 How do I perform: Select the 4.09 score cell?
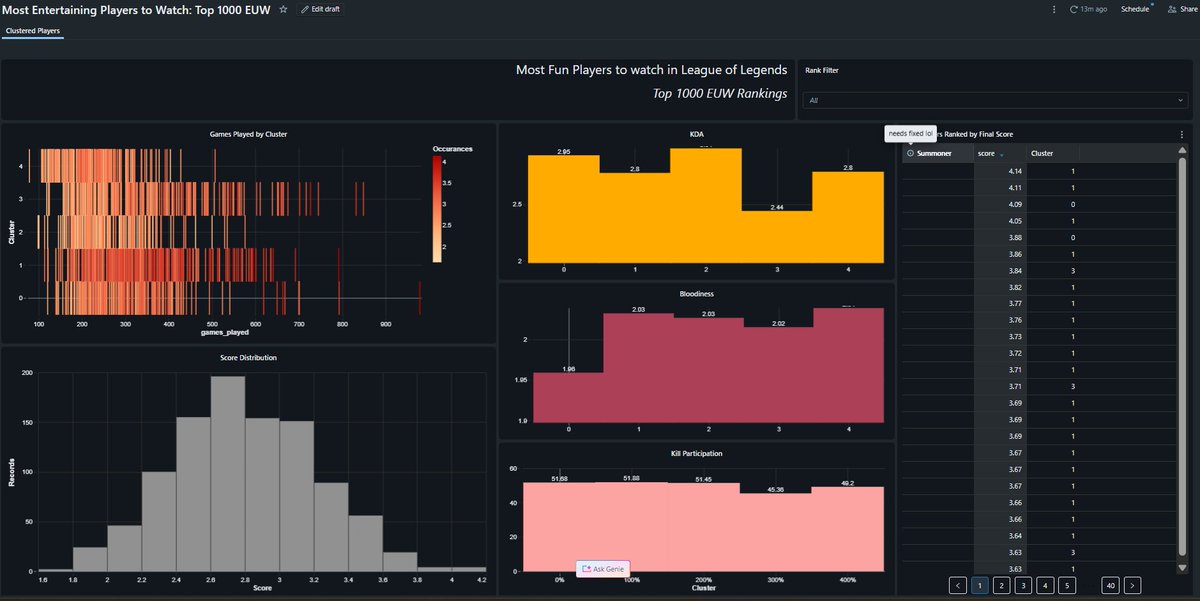(x=1001, y=205)
